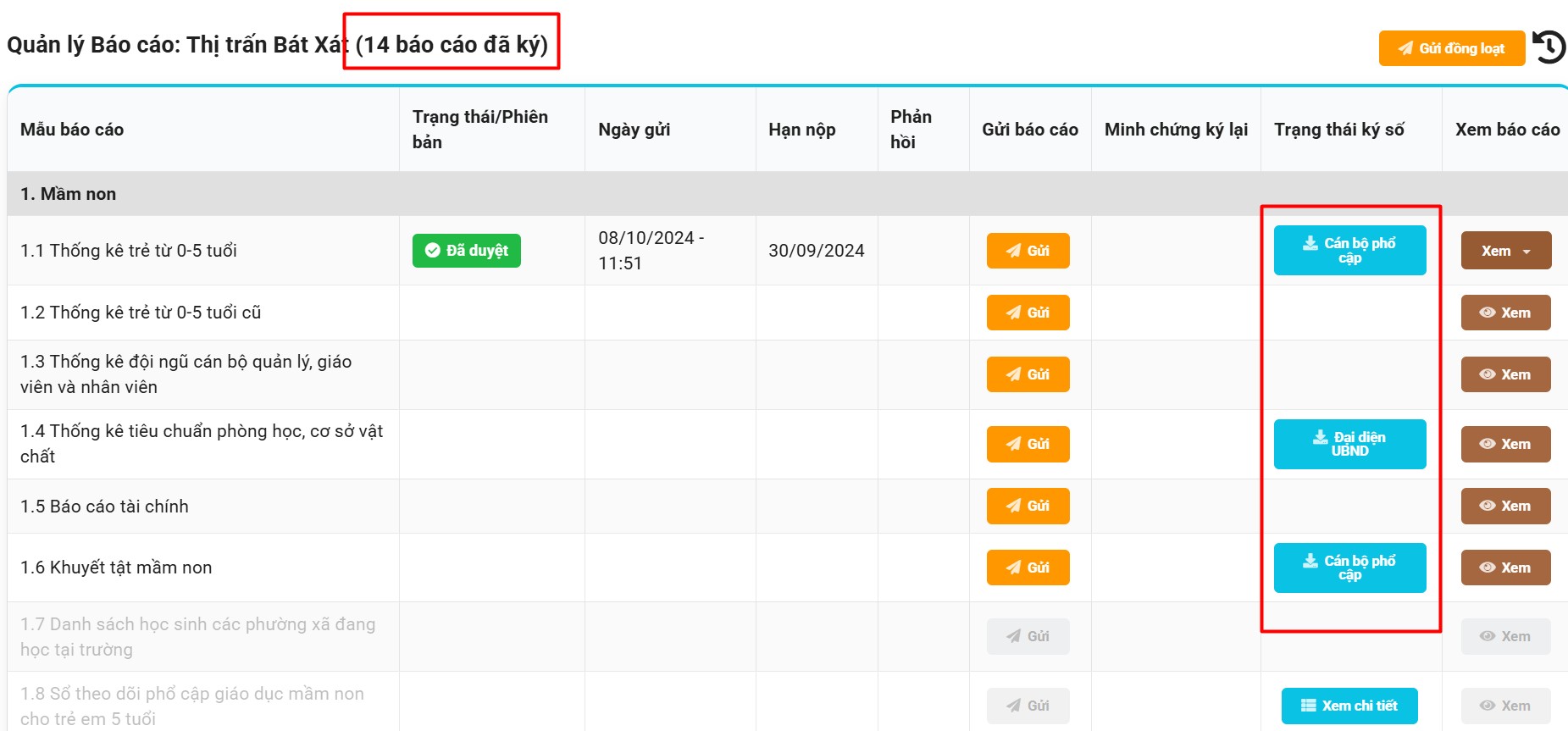1568x731 pixels.
Task: Click the '1. Mầm non' section header row
Action: click(68, 194)
